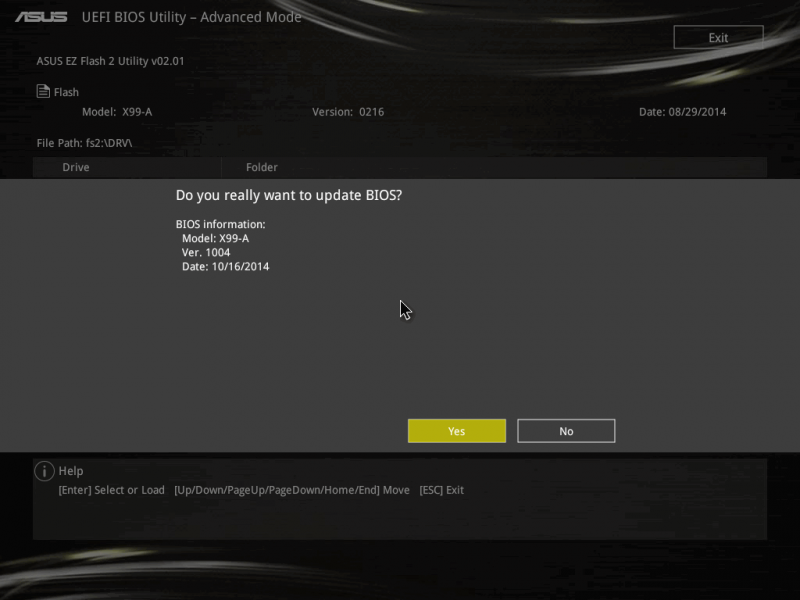Click 'Flash' section label
The image size is (800, 600).
pos(66,92)
